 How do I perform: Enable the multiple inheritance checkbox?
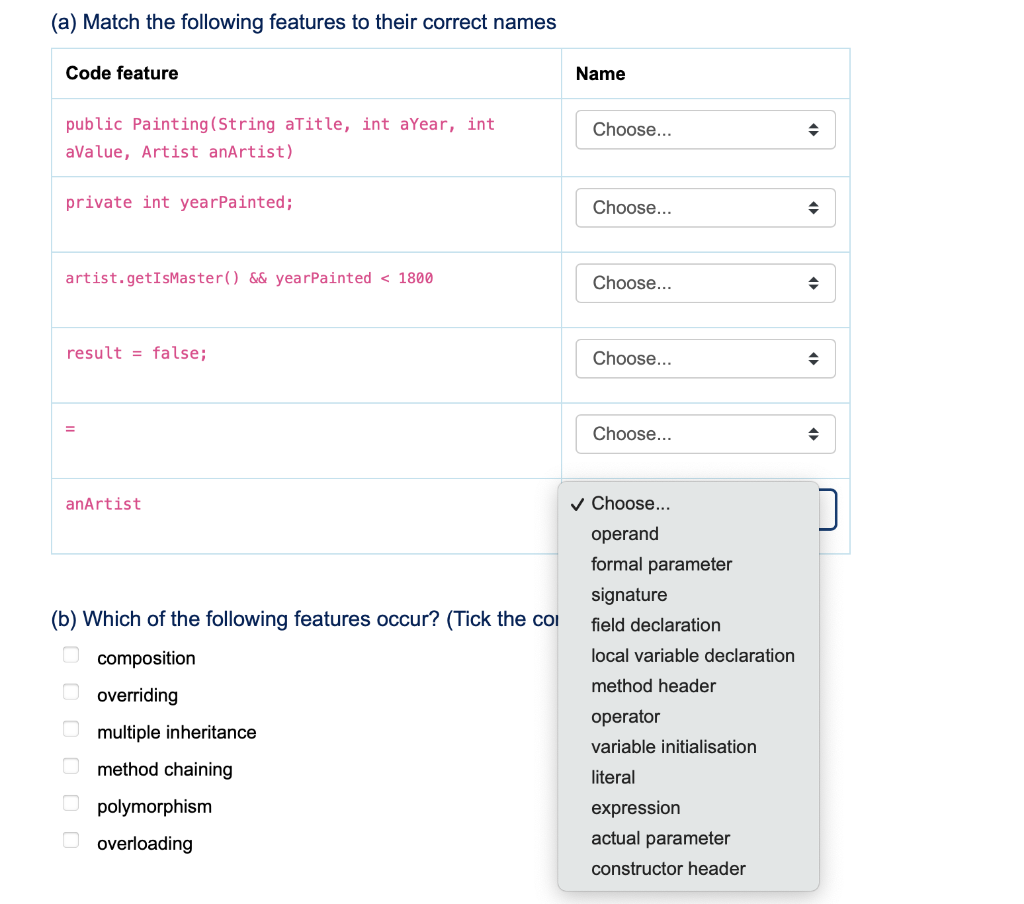[71, 729]
